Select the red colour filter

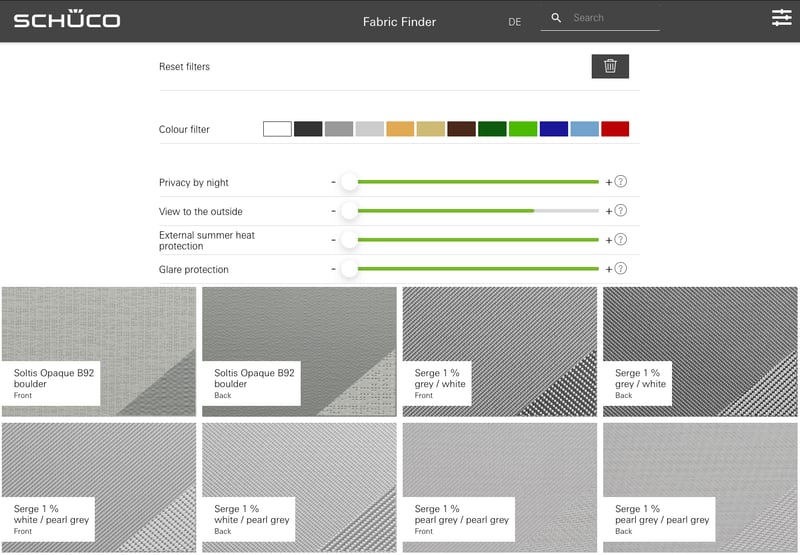pyautogui.click(x=615, y=129)
